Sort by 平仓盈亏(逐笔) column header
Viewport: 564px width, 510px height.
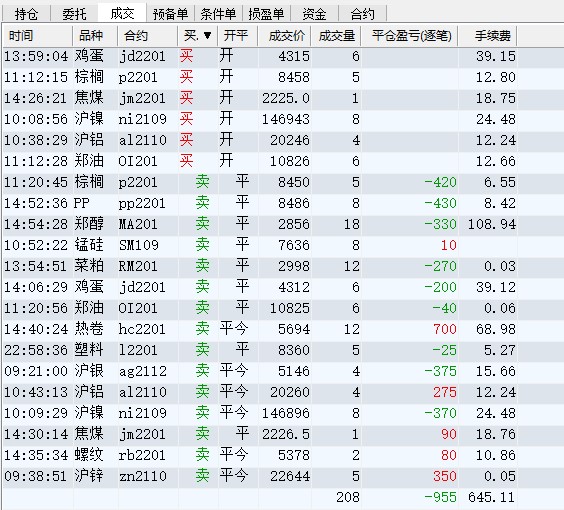pos(410,36)
